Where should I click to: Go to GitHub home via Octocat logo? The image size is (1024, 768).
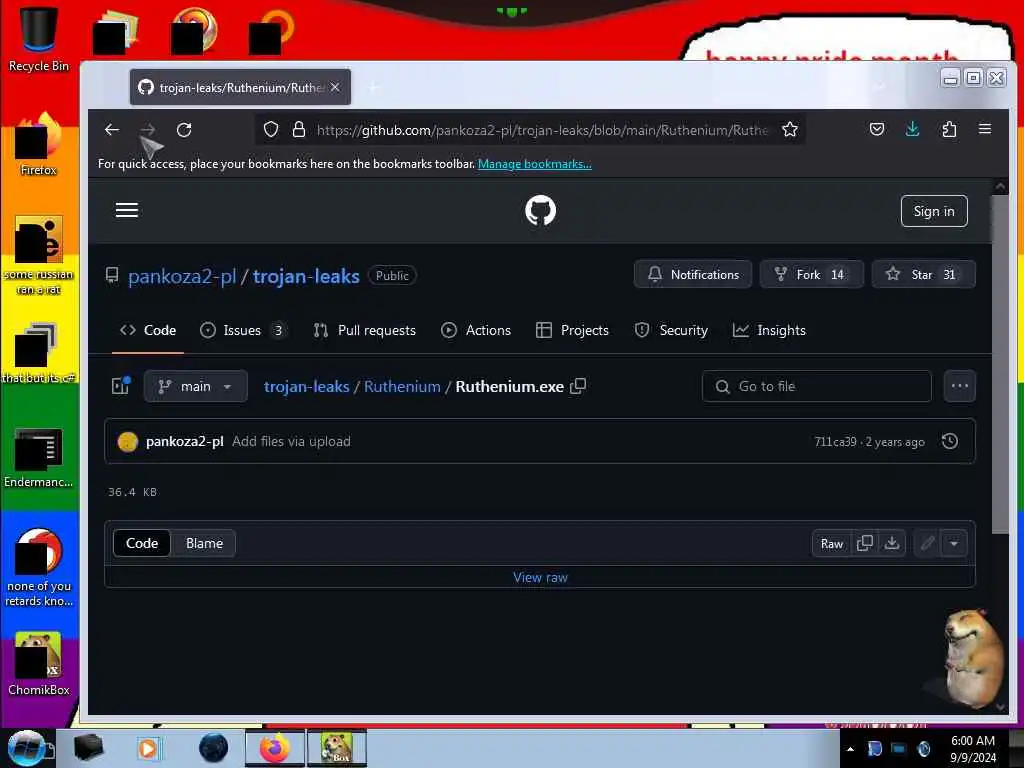540,210
